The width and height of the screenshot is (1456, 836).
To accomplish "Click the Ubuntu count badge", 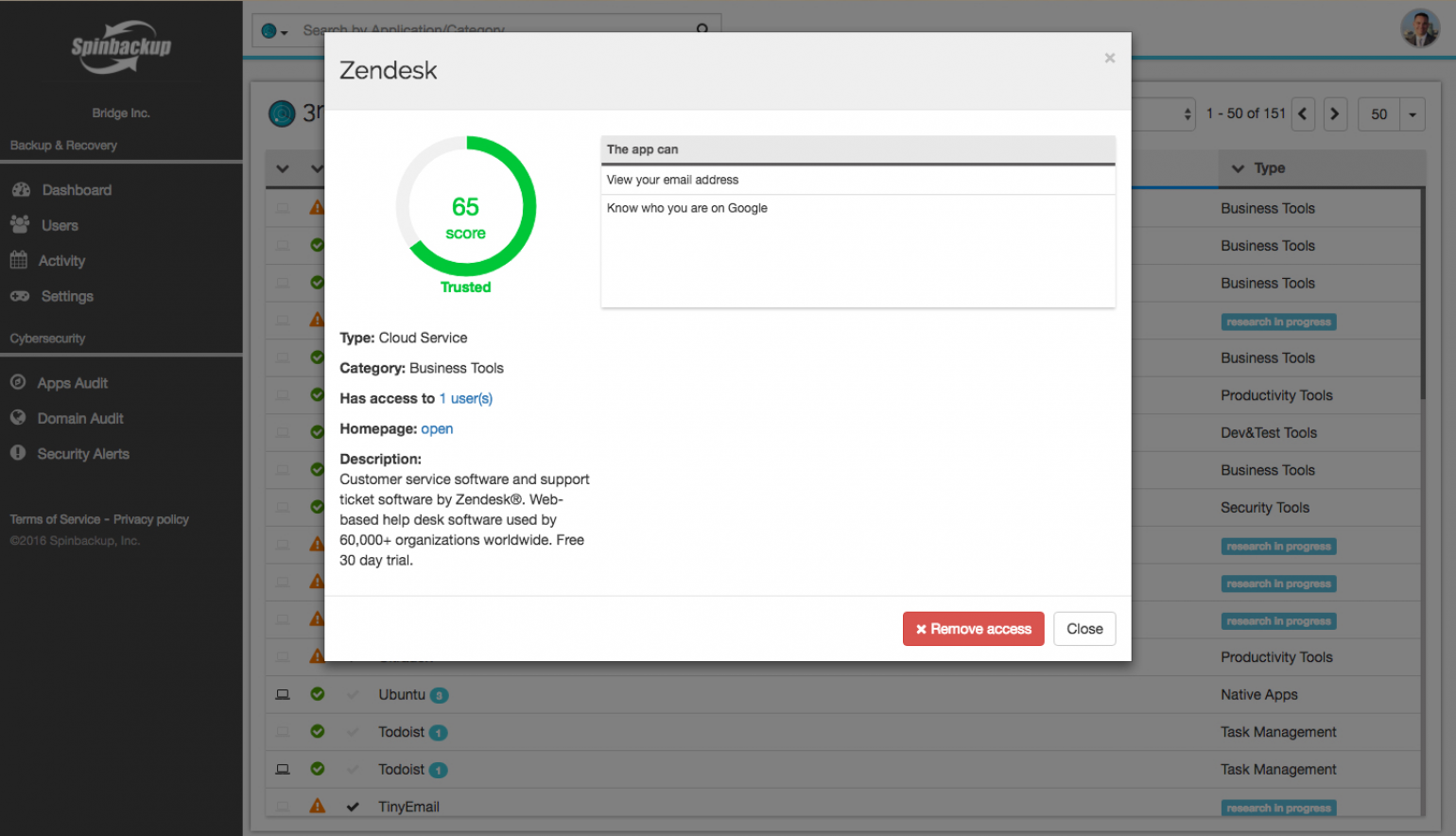I will pyautogui.click(x=439, y=695).
